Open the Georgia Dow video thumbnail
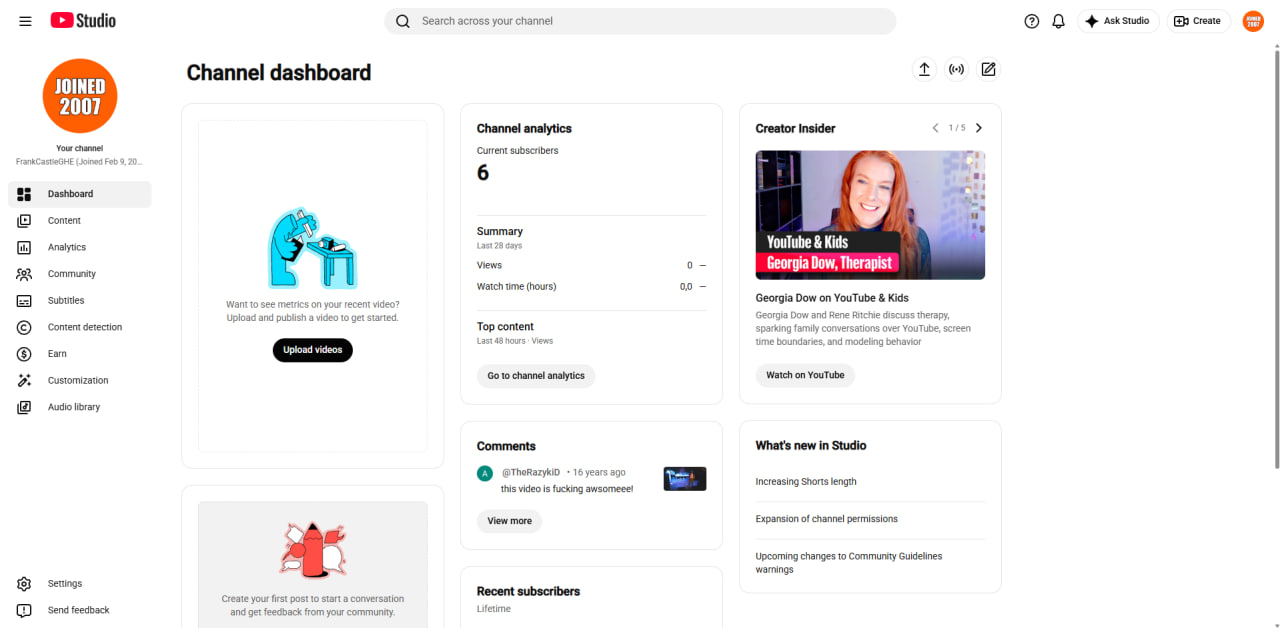Screen dimensions: 1280x628 click(x=870, y=215)
